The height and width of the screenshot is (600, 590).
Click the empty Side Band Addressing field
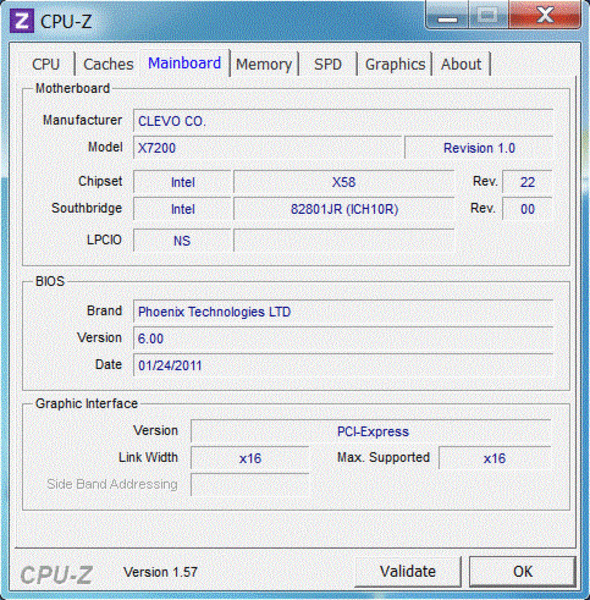[x=250, y=485]
